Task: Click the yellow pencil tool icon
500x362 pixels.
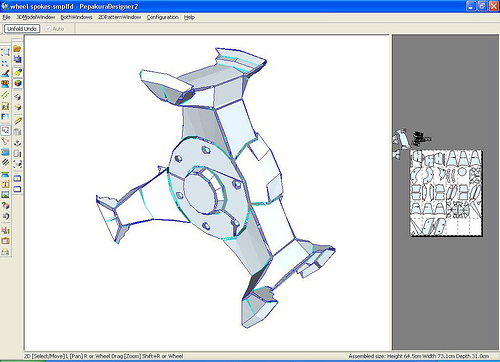Action: tap(18, 121)
